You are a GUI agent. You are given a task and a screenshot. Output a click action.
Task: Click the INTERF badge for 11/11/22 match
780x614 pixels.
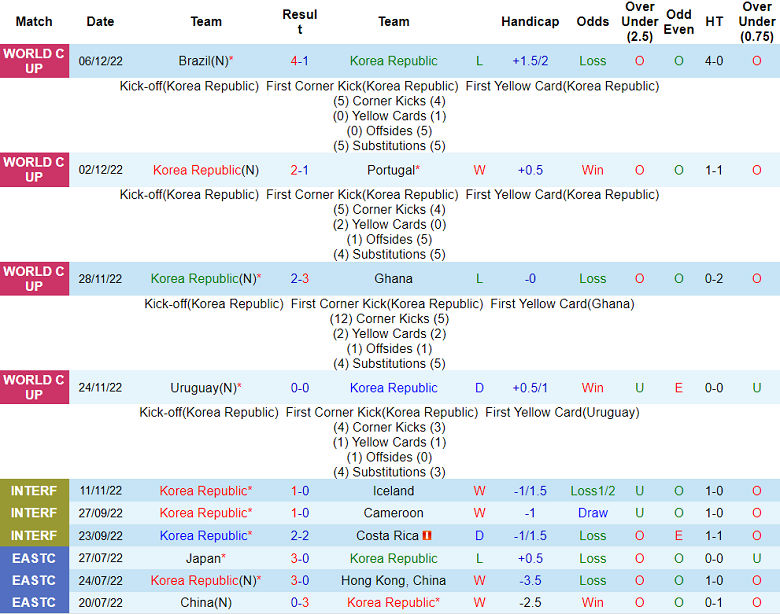(34, 491)
